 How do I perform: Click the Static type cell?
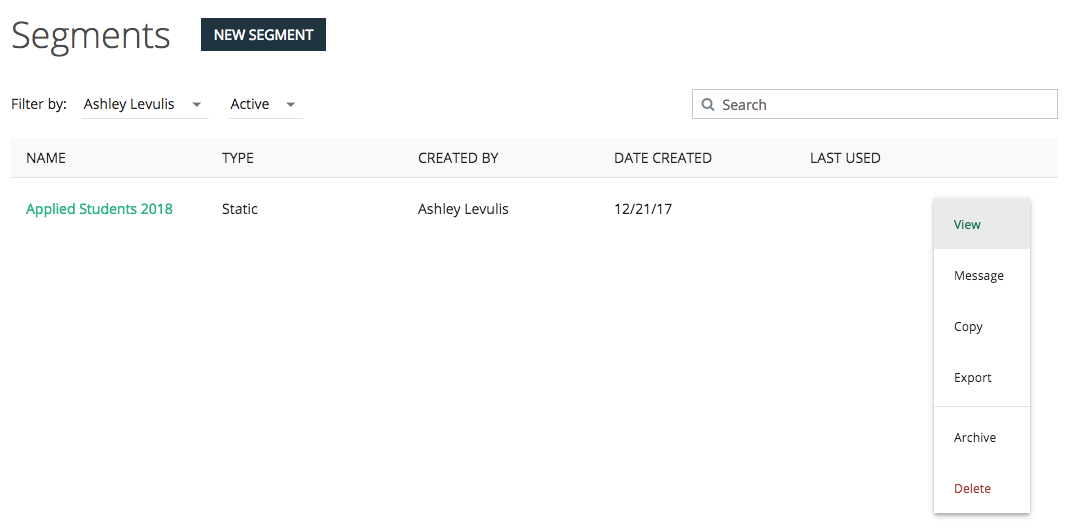(240, 209)
